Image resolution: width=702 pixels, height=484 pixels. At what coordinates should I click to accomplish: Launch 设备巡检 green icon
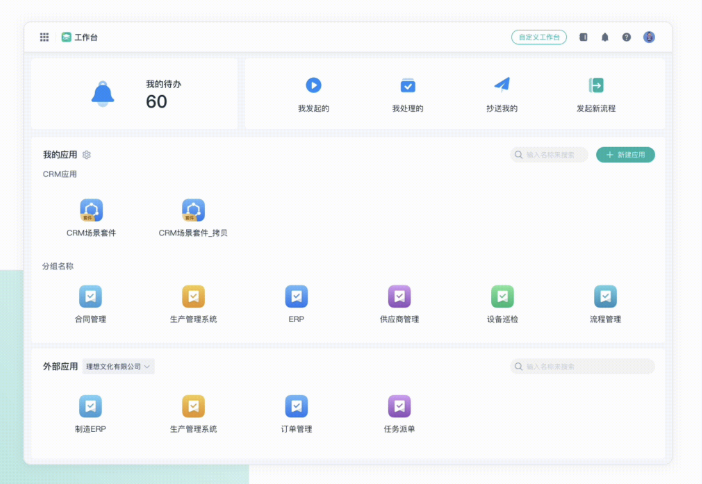[502, 296]
